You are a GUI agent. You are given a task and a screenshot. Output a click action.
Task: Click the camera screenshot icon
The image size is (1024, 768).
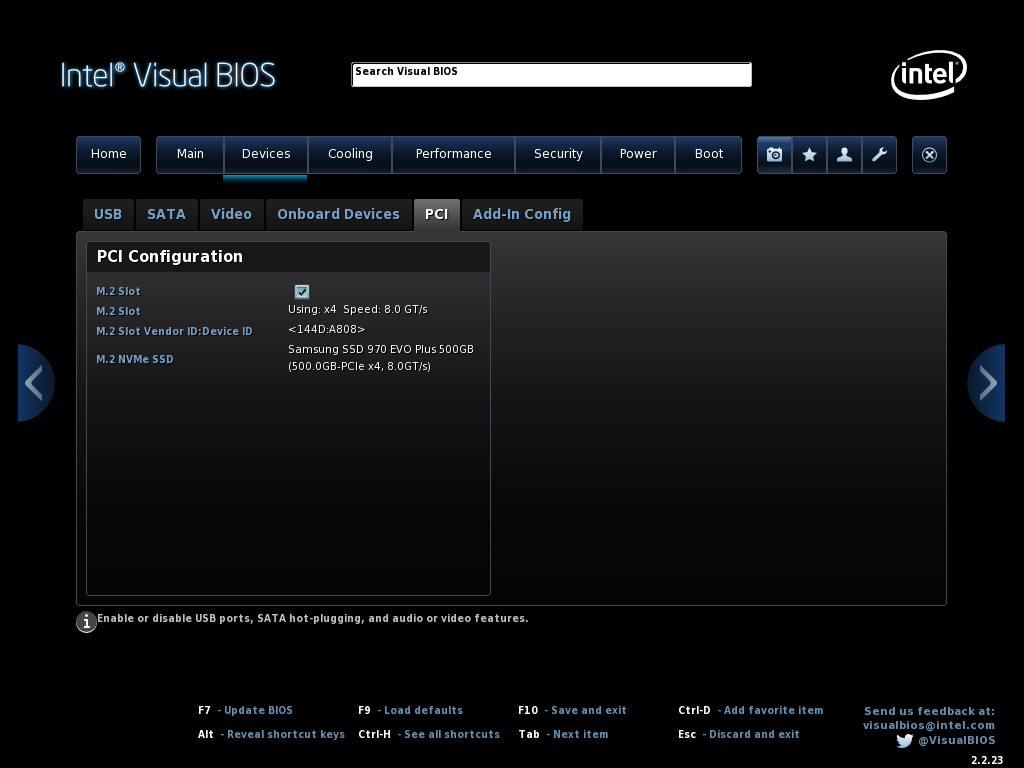click(774, 155)
